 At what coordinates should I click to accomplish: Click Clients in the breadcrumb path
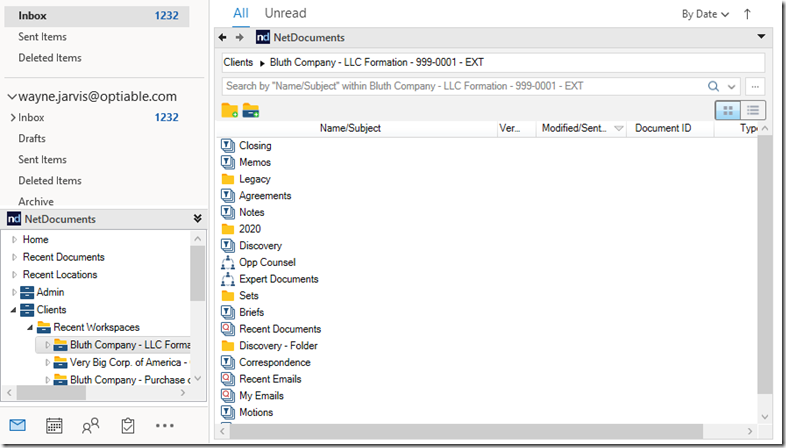click(238, 62)
